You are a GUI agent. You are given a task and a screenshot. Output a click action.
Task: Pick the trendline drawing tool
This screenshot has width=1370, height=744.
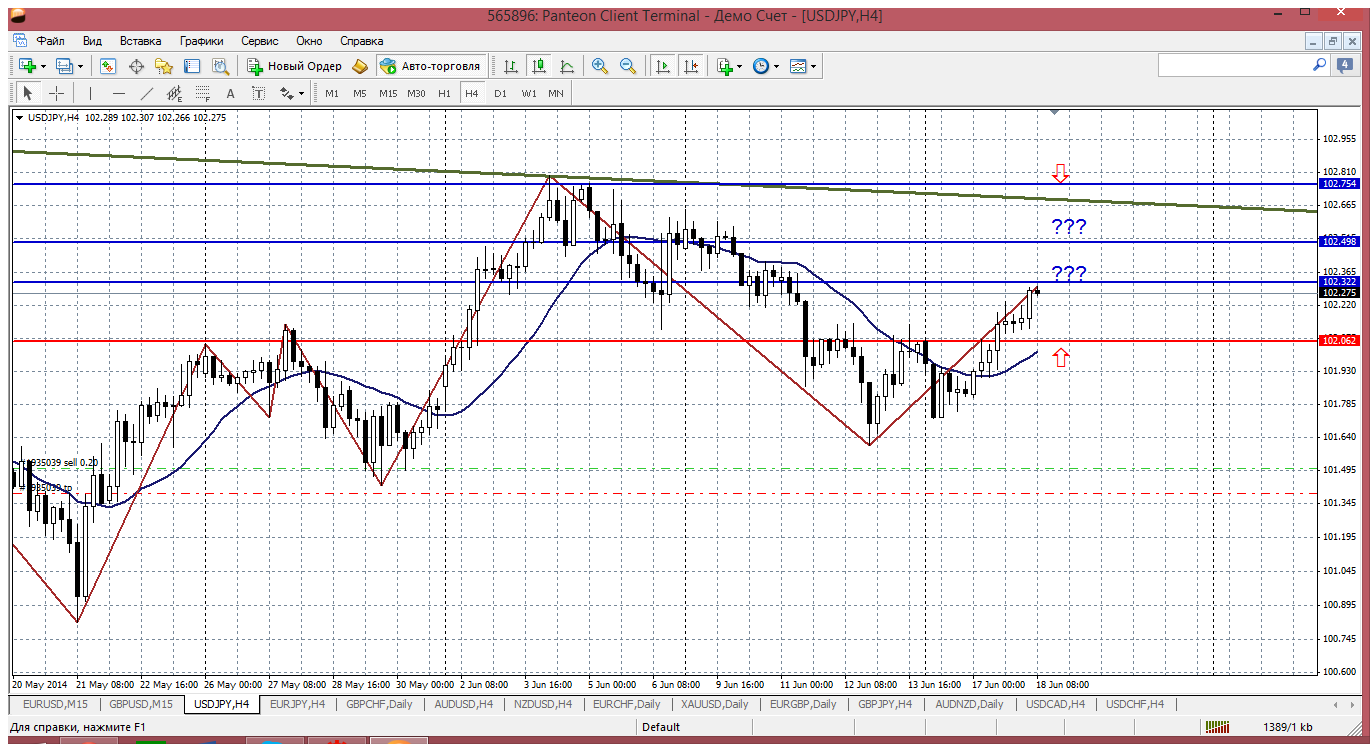click(x=147, y=93)
